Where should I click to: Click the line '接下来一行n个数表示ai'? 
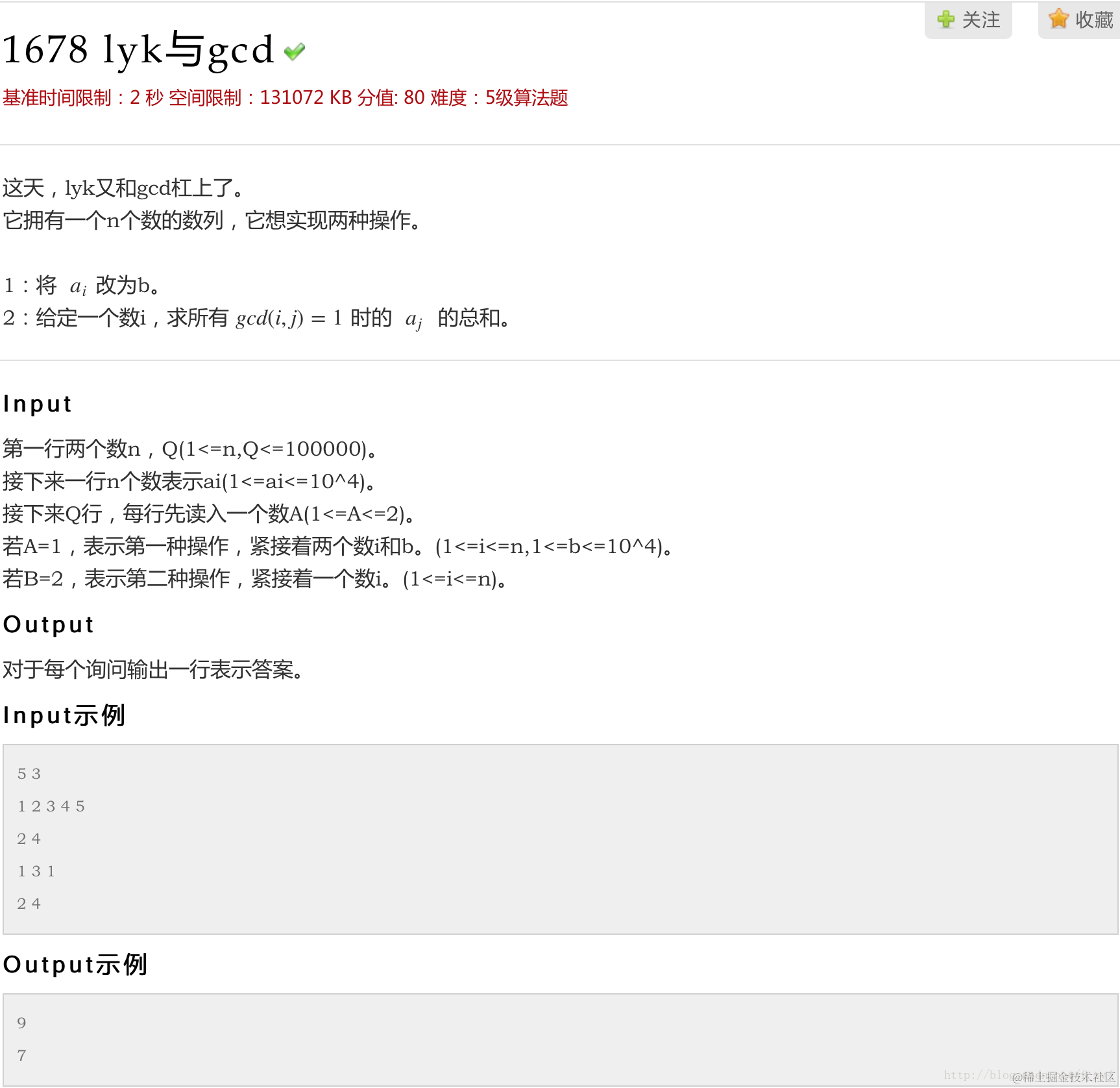point(189,481)
